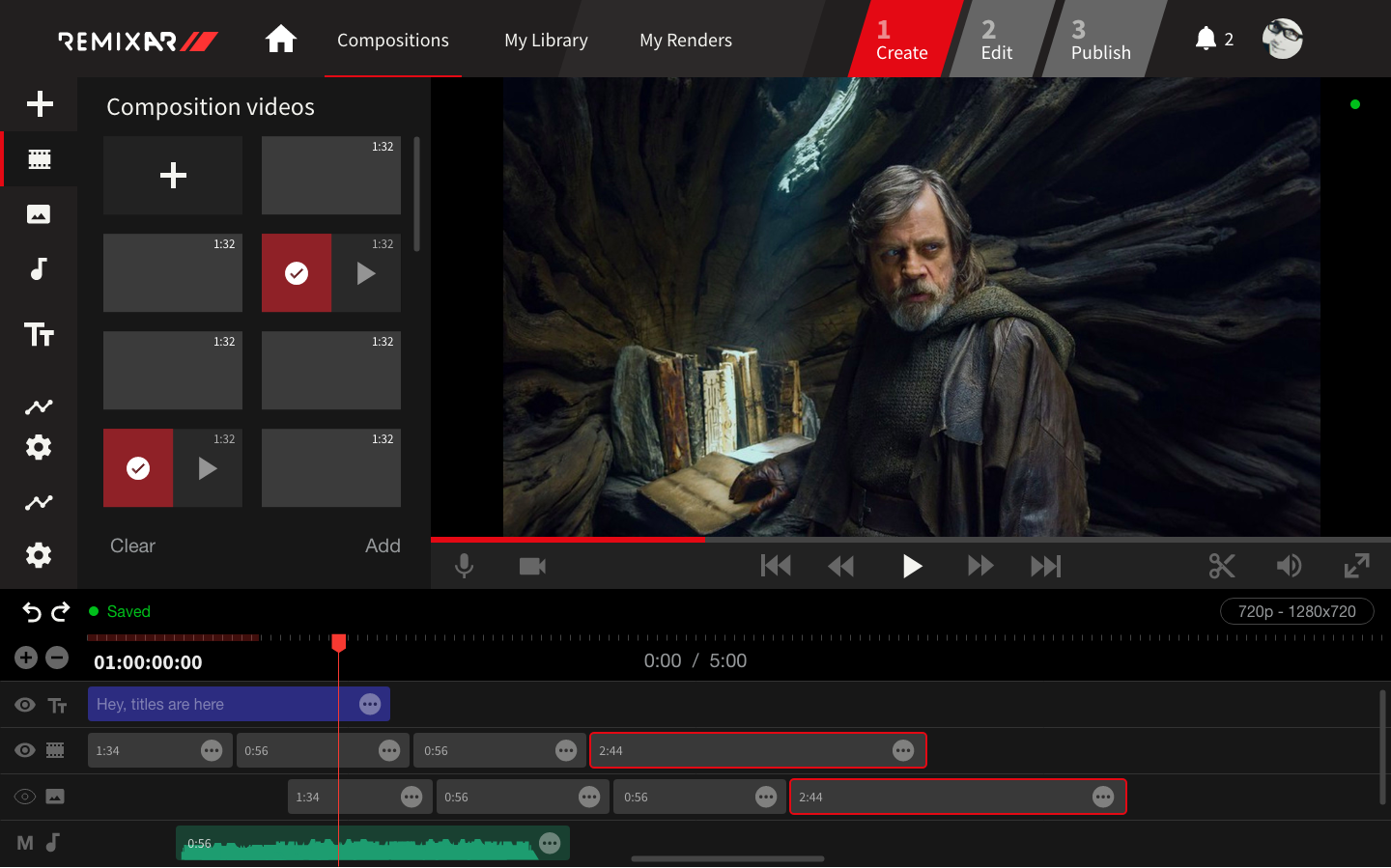This screenshot has width=1391, height=868.
Task: Open the lower graph line sidebar icon
Action: [39, 502]
